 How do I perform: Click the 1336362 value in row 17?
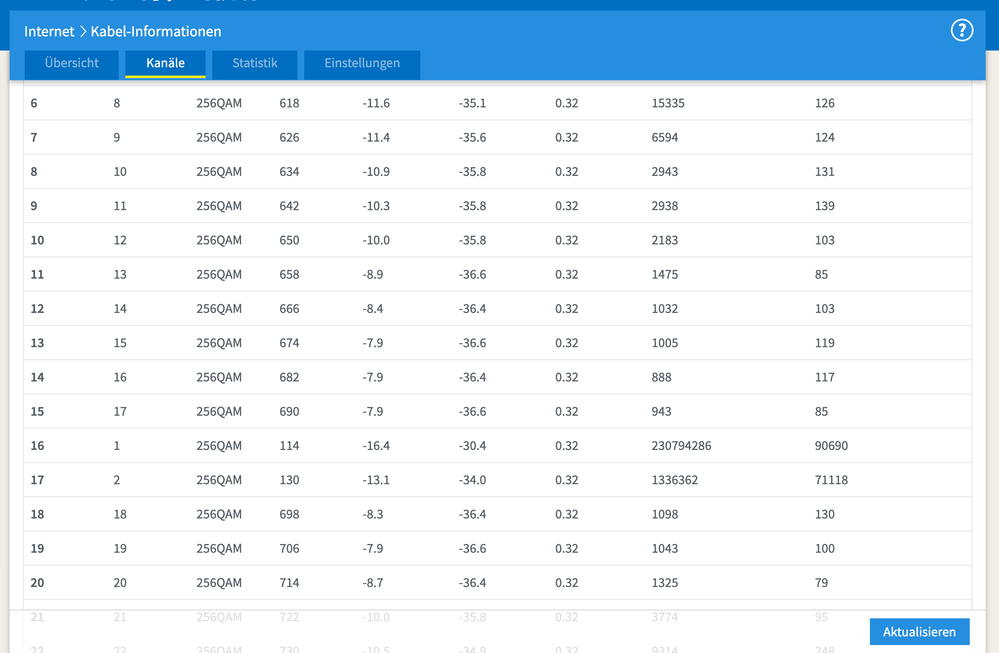click(674, 480)
